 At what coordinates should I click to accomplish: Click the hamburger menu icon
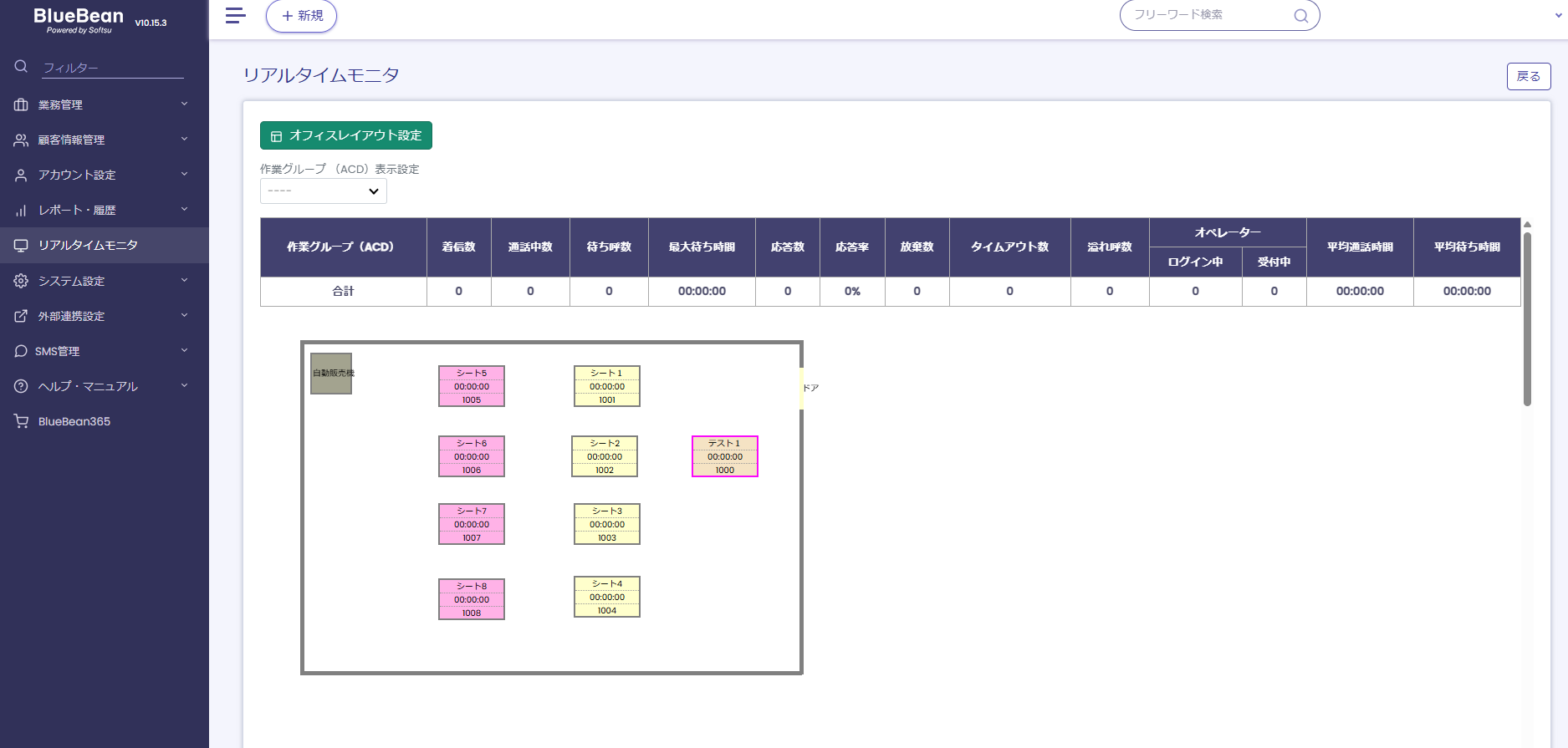[x=236, y=16]
